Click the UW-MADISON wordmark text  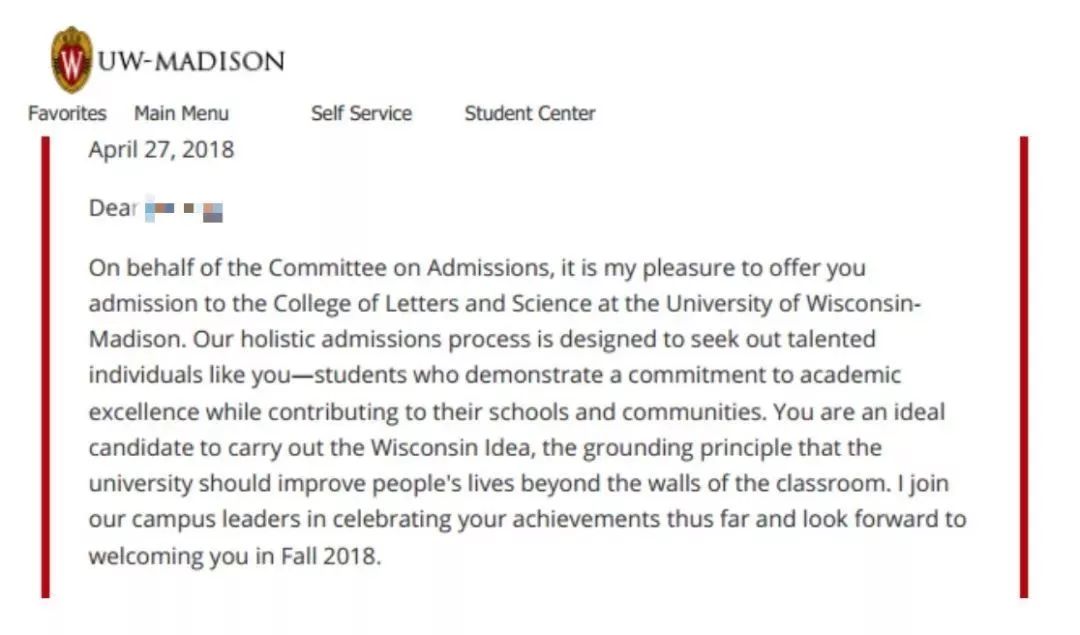pyautogui.click(x=191, y=61)
